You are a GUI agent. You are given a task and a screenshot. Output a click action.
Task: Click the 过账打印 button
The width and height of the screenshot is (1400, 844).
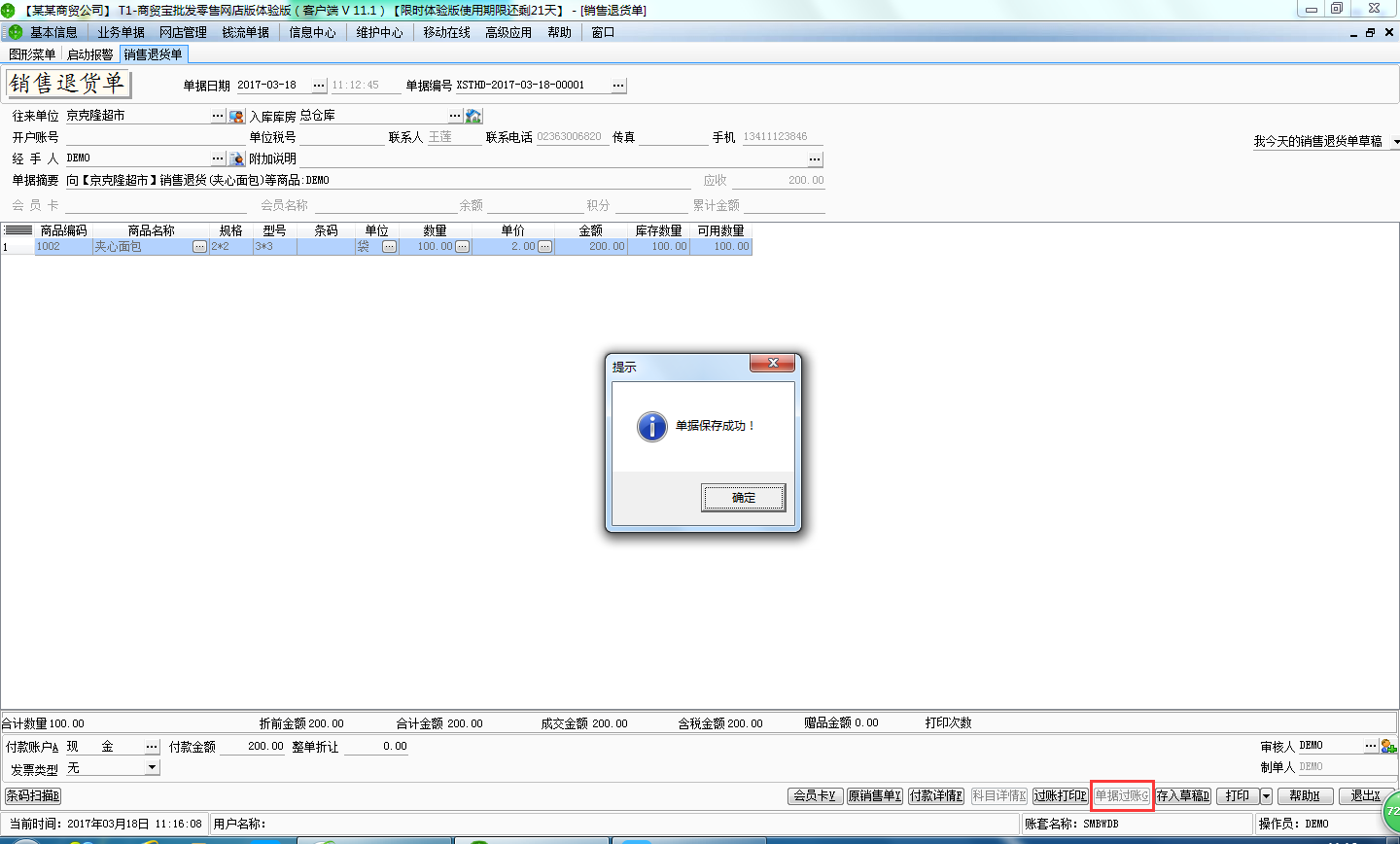coord(1060,796)
